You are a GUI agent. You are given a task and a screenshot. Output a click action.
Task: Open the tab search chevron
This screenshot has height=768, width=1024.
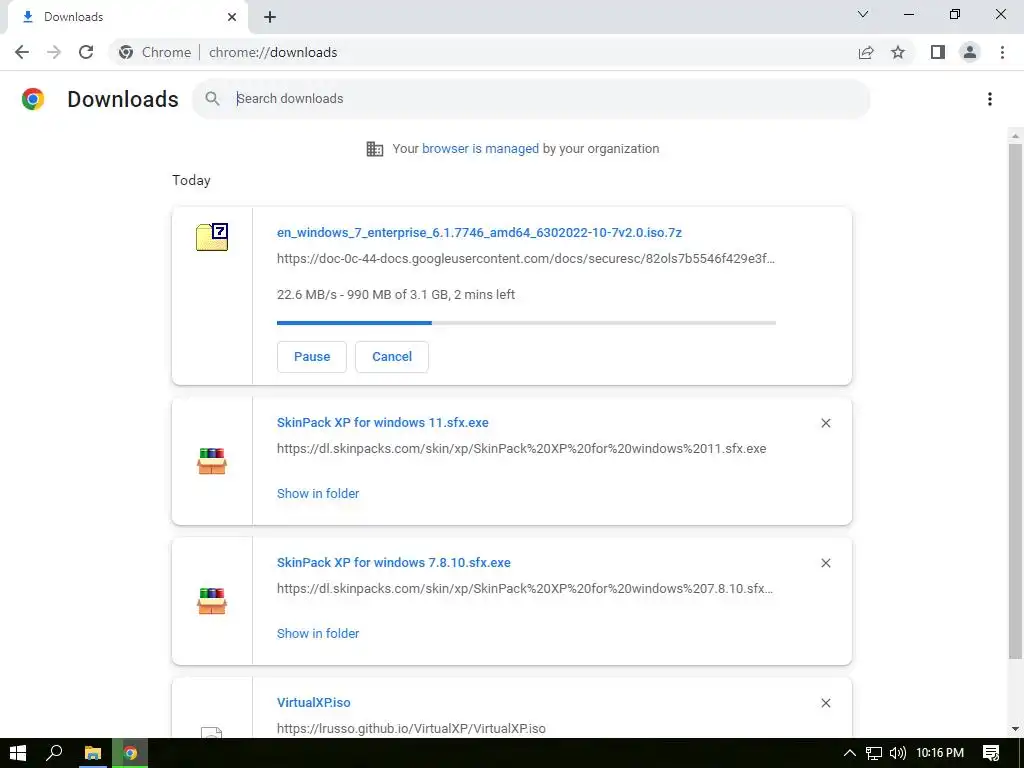863,14
